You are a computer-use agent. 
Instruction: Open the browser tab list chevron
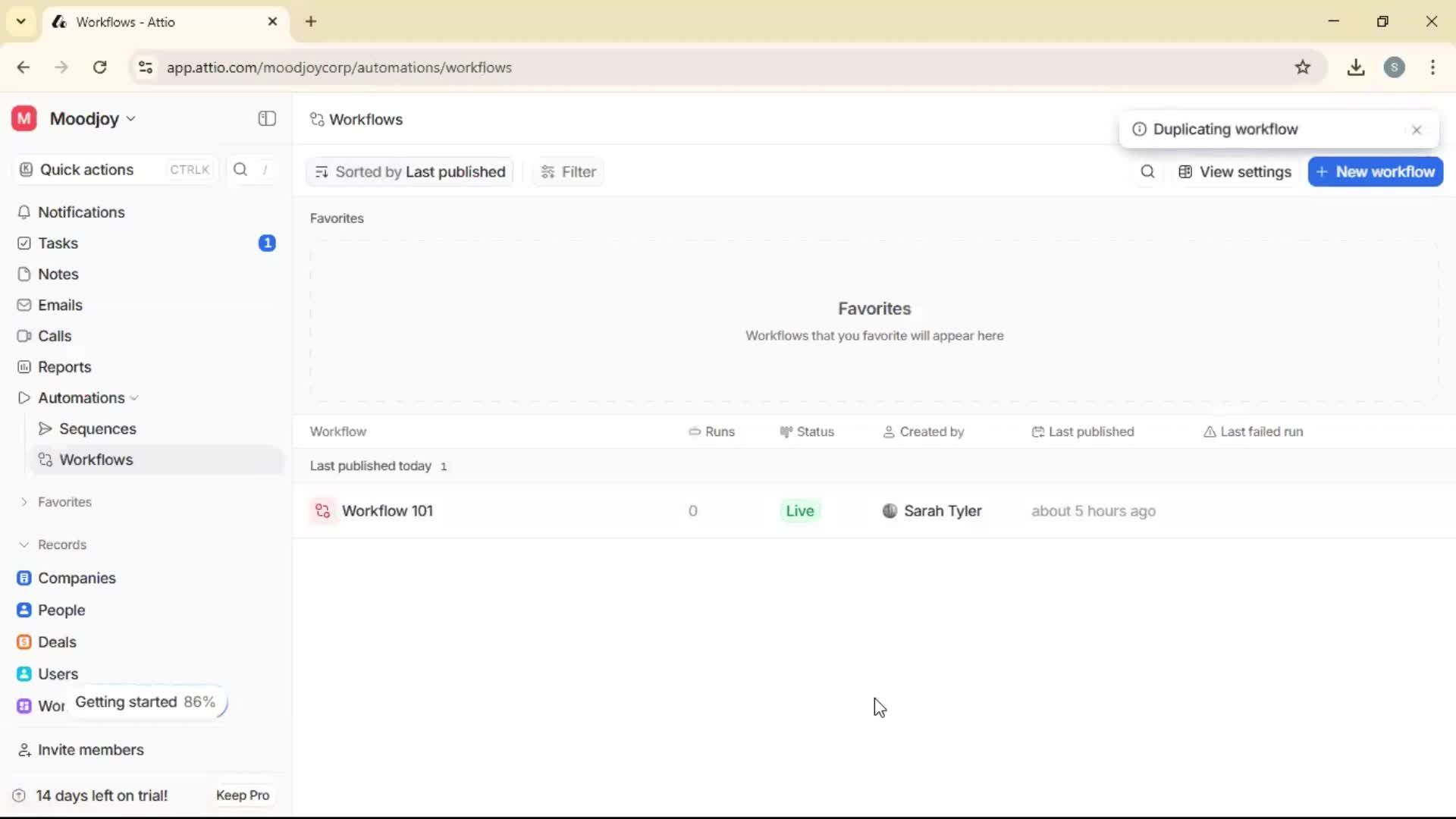pos(20,21)
